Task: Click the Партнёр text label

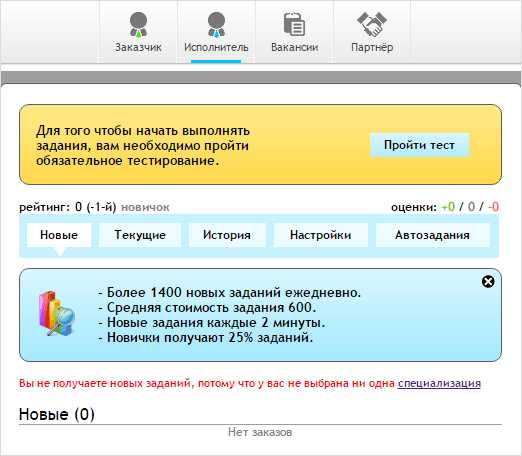Action: [x=372, y=47]
